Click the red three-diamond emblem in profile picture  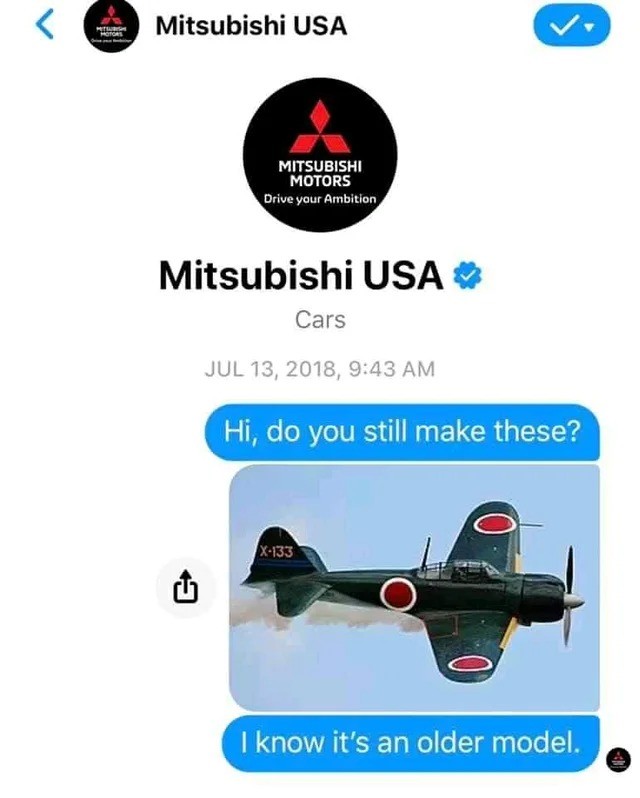pyautogui.click(x=320, y=127)
